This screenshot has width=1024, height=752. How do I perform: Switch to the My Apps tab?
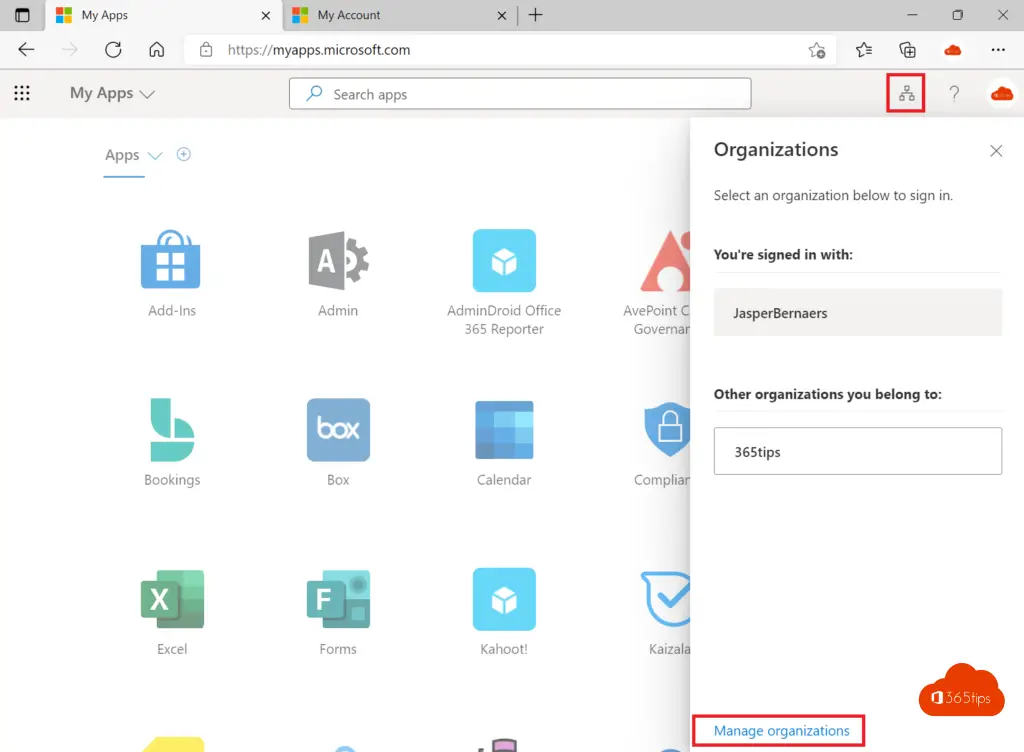163,15
